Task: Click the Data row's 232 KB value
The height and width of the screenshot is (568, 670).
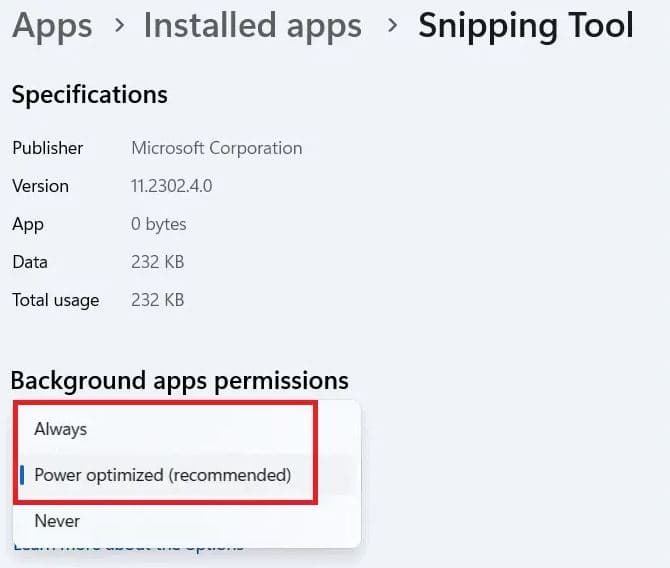Action: (x=157, y=262)
